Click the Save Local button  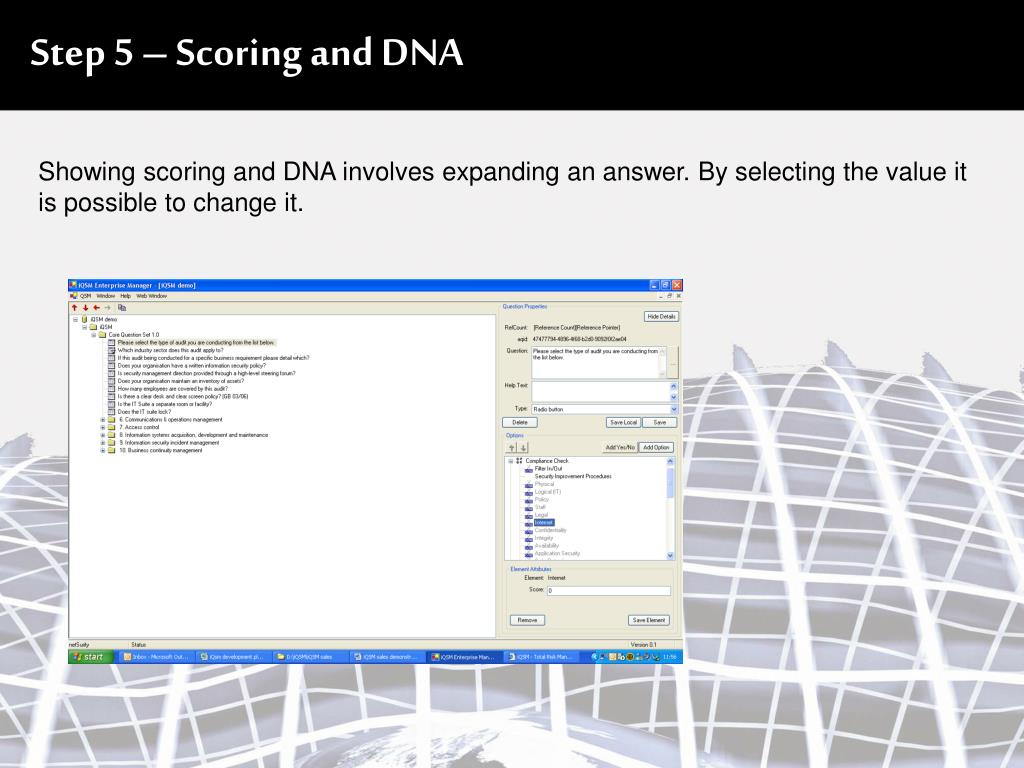pos(623,423)
